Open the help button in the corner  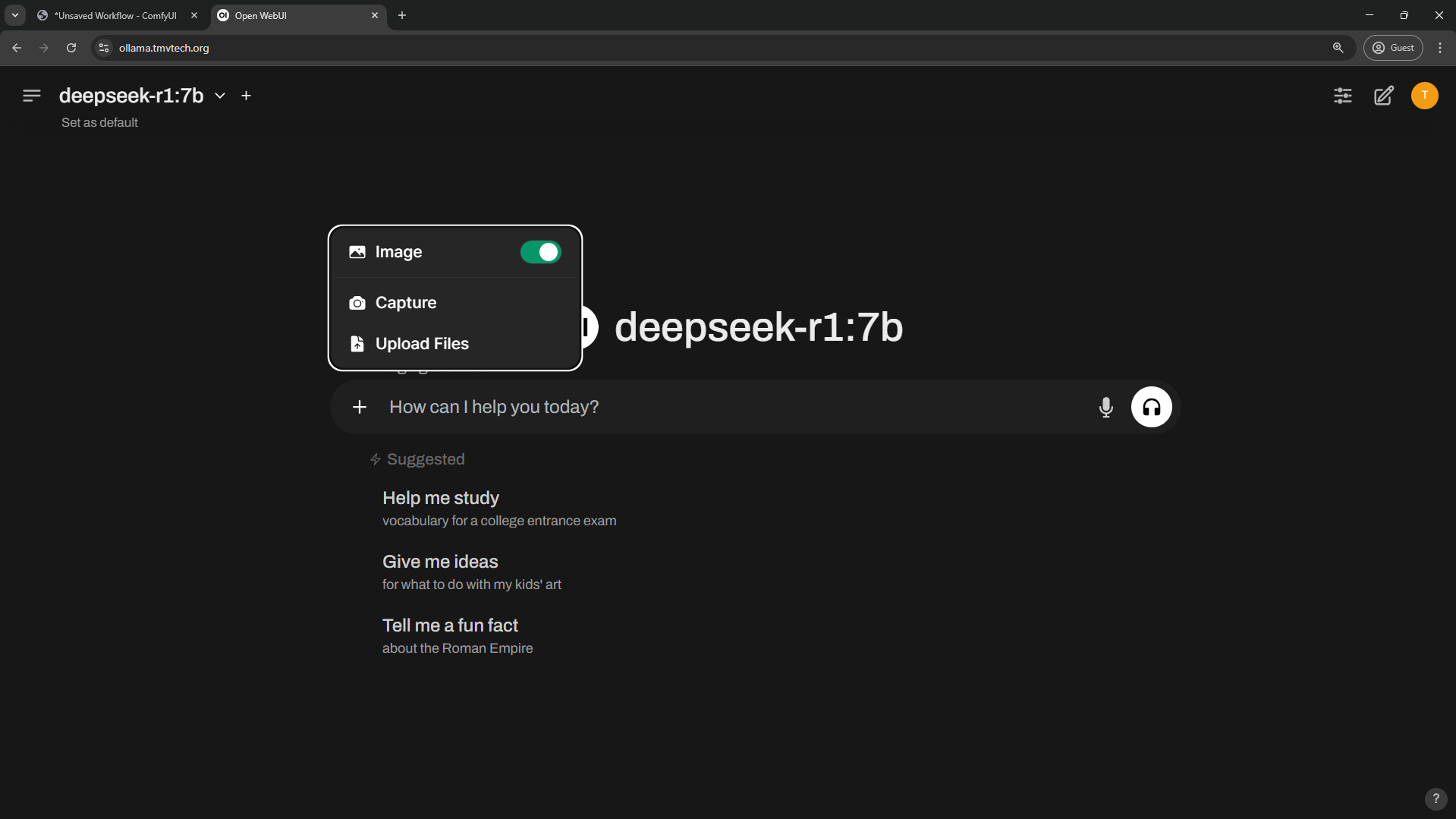[x=1436, y=799]
